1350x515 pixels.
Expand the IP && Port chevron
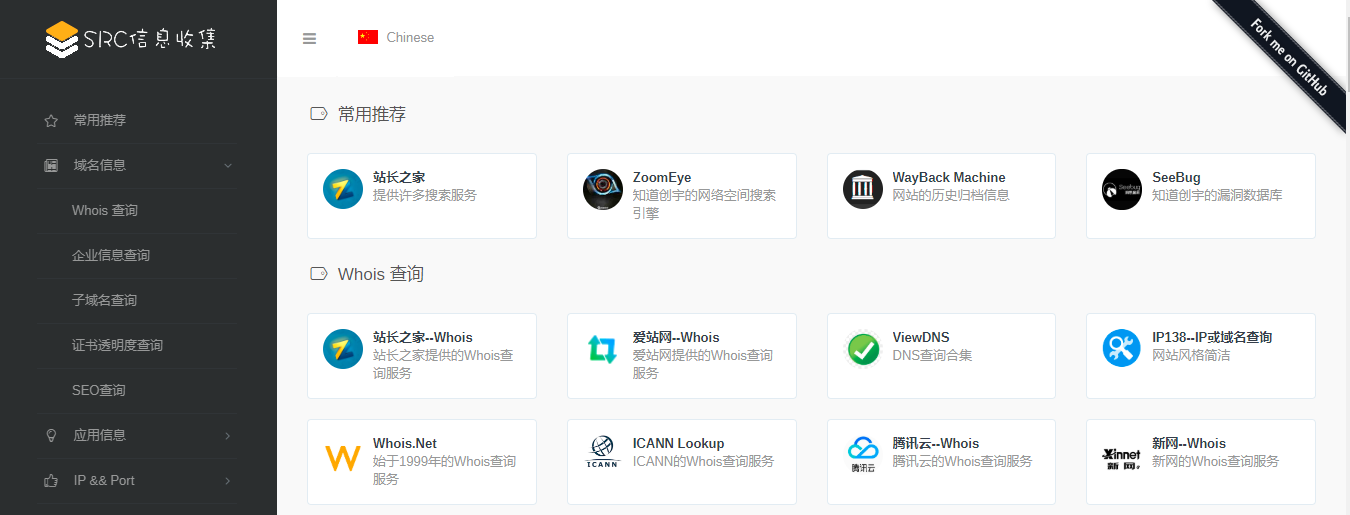[228, 480]
